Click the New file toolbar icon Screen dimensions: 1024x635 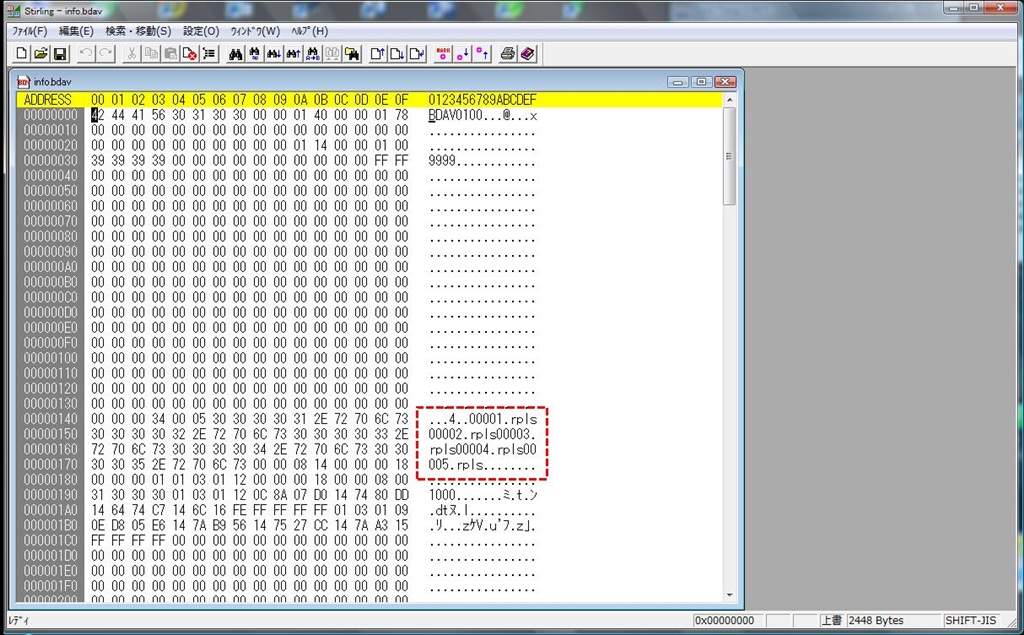(x=23, y=54)
